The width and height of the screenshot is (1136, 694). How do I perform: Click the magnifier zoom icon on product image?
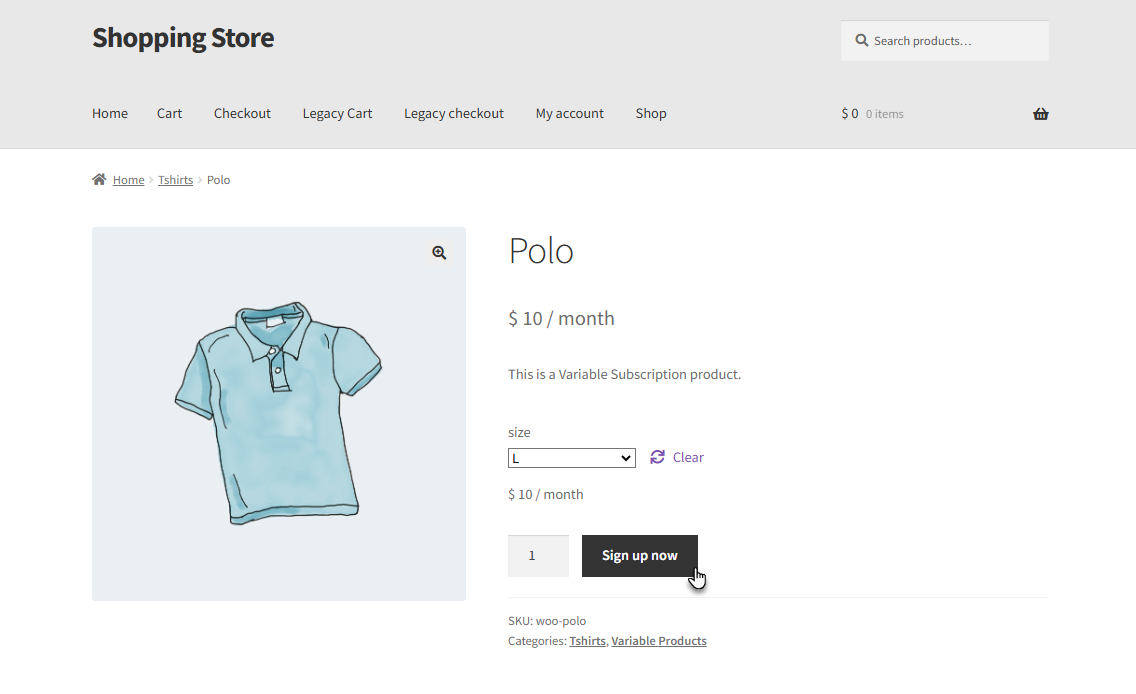coord(439,253)
